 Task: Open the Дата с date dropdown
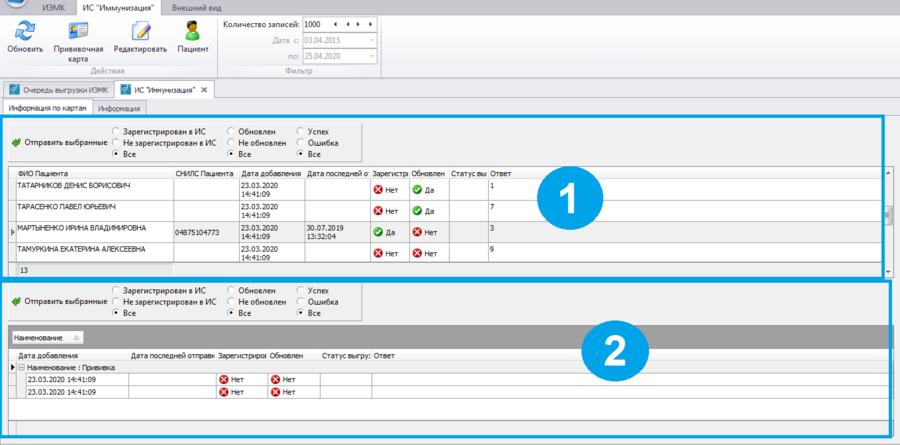click(373, 40)
